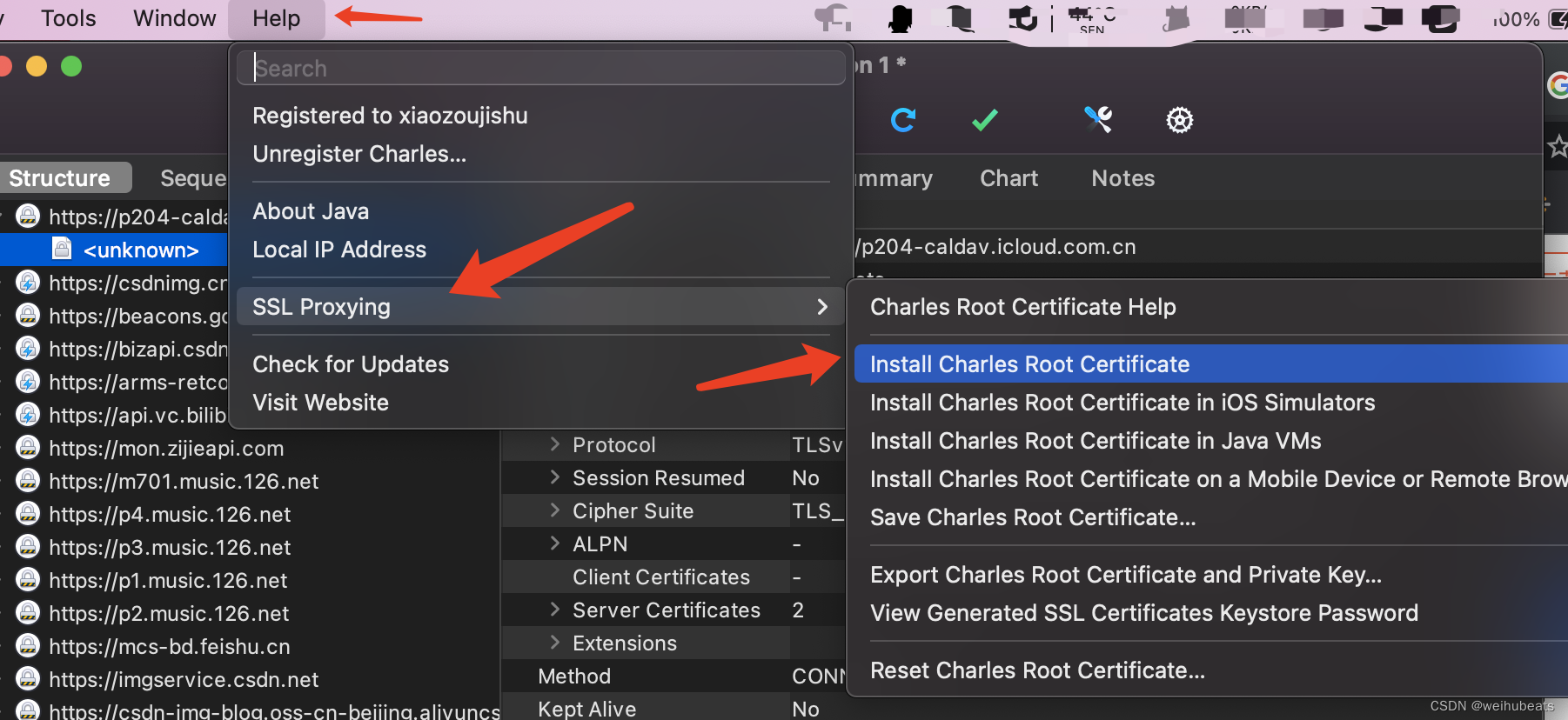Switch to Structure tab
The width and height of the screenshot is (1568, 720).
(65, 178)
